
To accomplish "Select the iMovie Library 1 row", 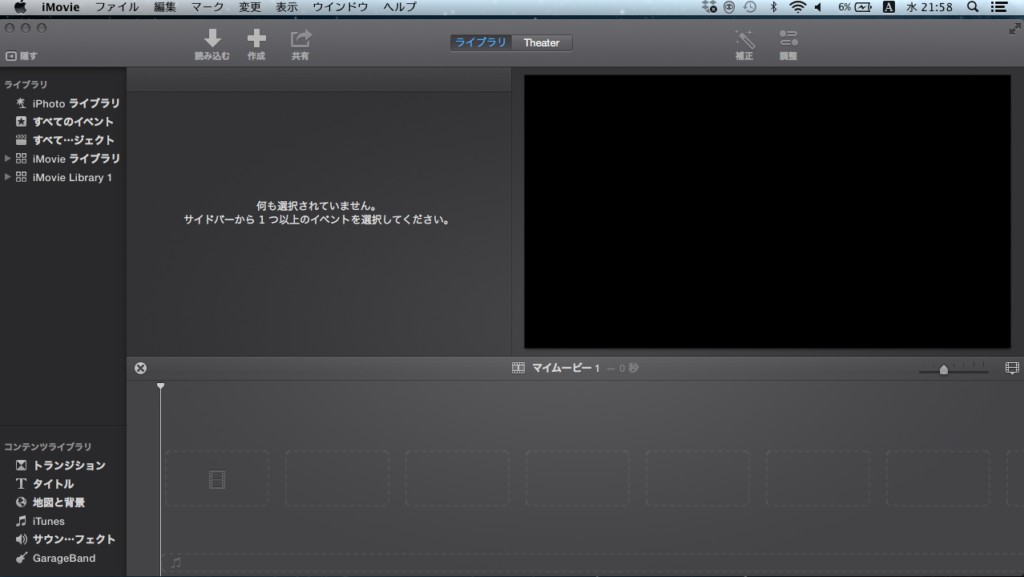I will 63,177.
